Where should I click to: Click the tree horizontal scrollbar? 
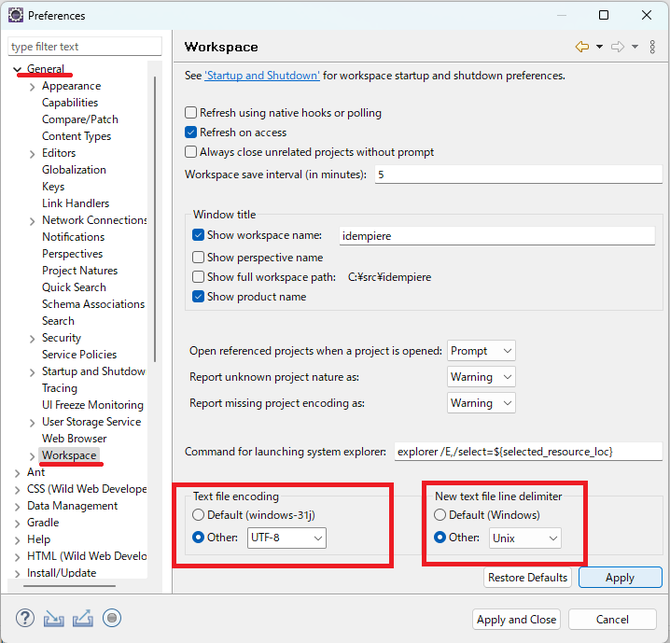[x=70, y=586]
